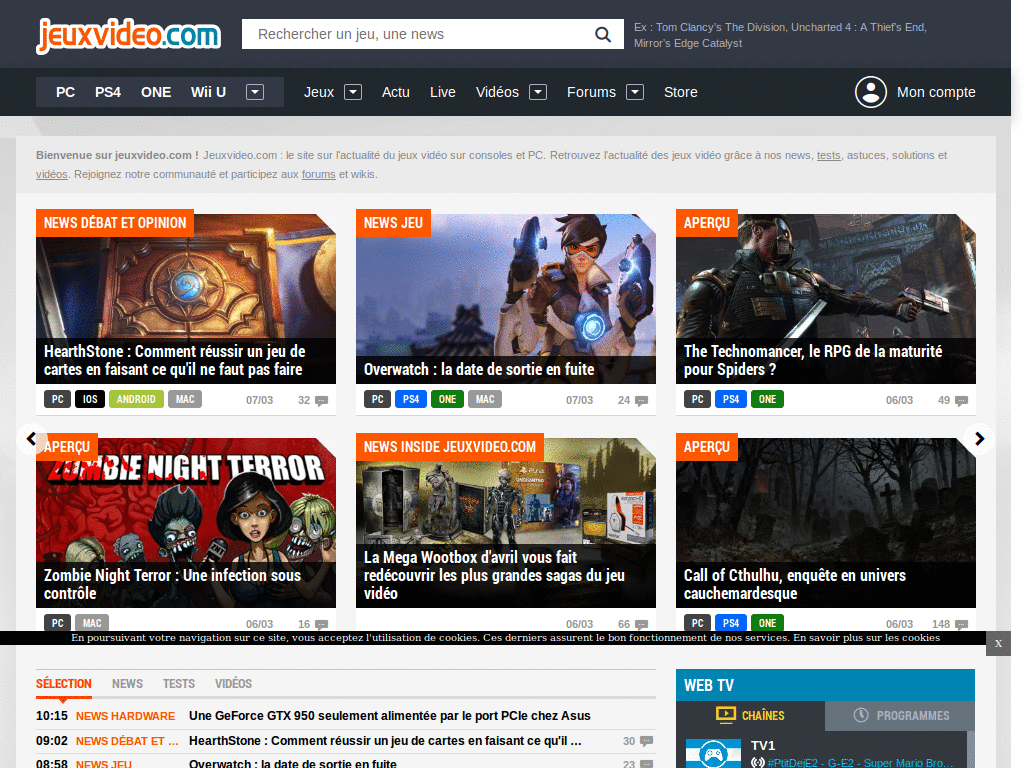Select the PS4 platform link
The height and width of the screenshot is (768, 1024).
click(108, 92)
